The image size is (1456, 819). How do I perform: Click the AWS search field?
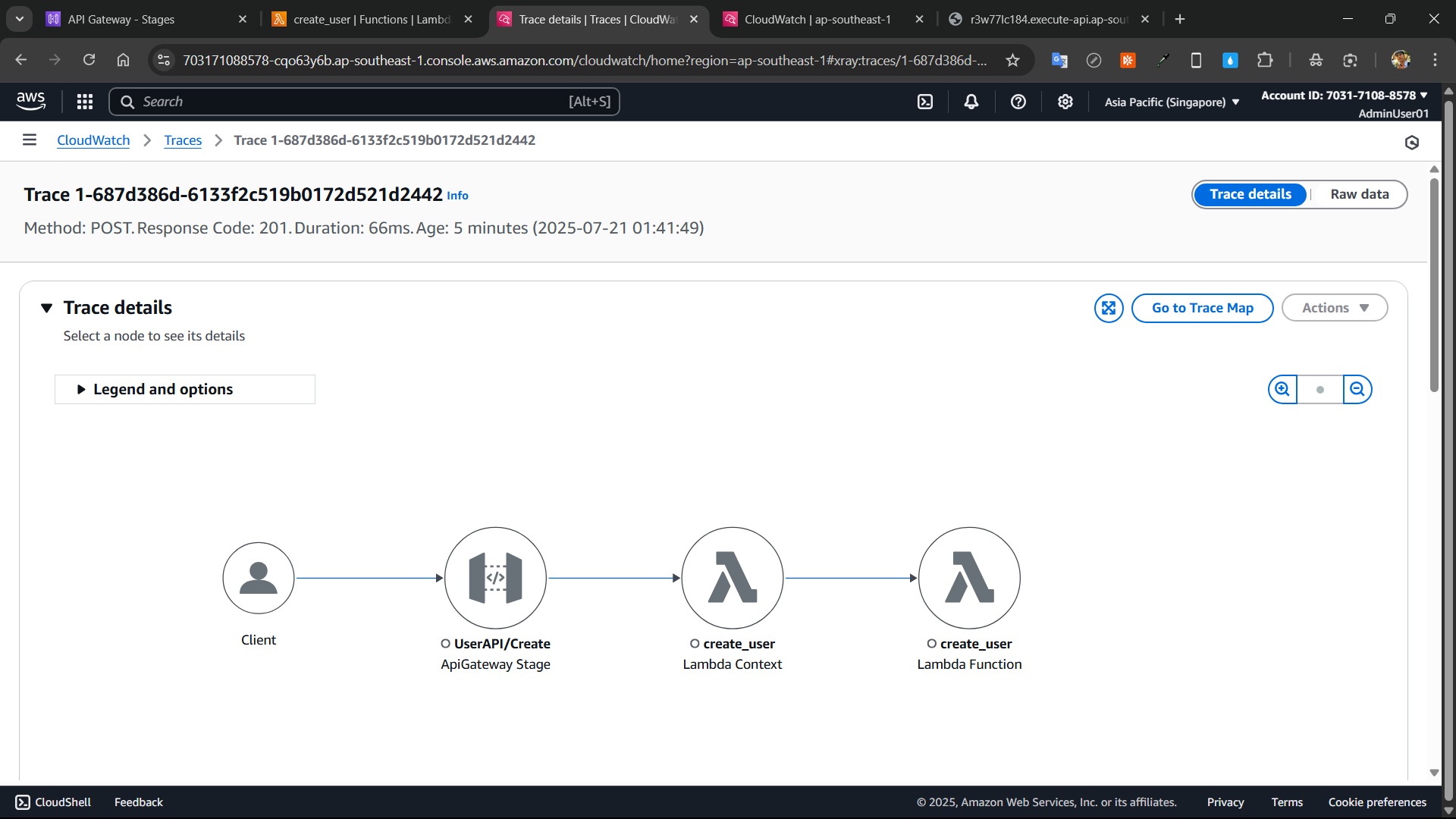point(364,102)
